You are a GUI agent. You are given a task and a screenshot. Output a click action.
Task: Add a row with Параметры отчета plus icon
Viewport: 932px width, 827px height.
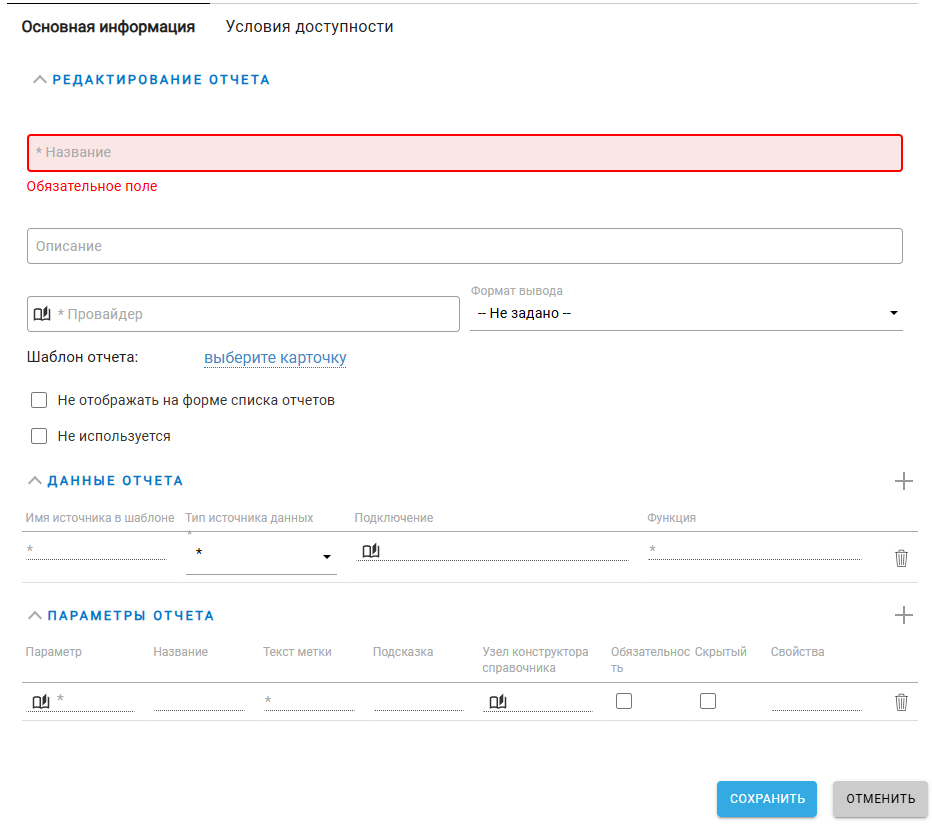[x=903, y=615]
